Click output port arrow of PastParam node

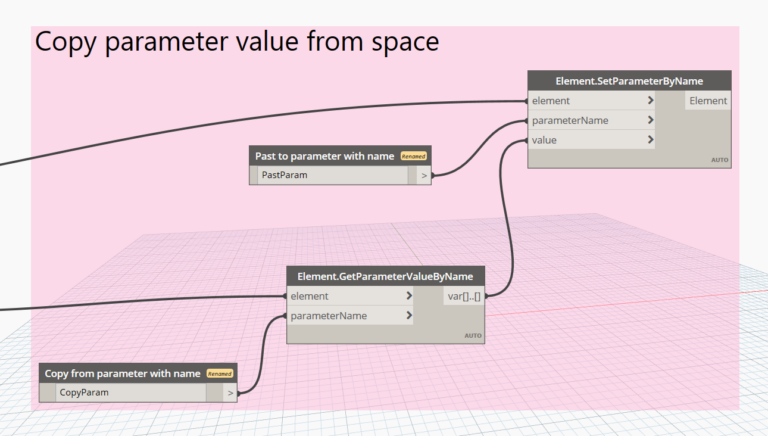(x=424, y=175)
